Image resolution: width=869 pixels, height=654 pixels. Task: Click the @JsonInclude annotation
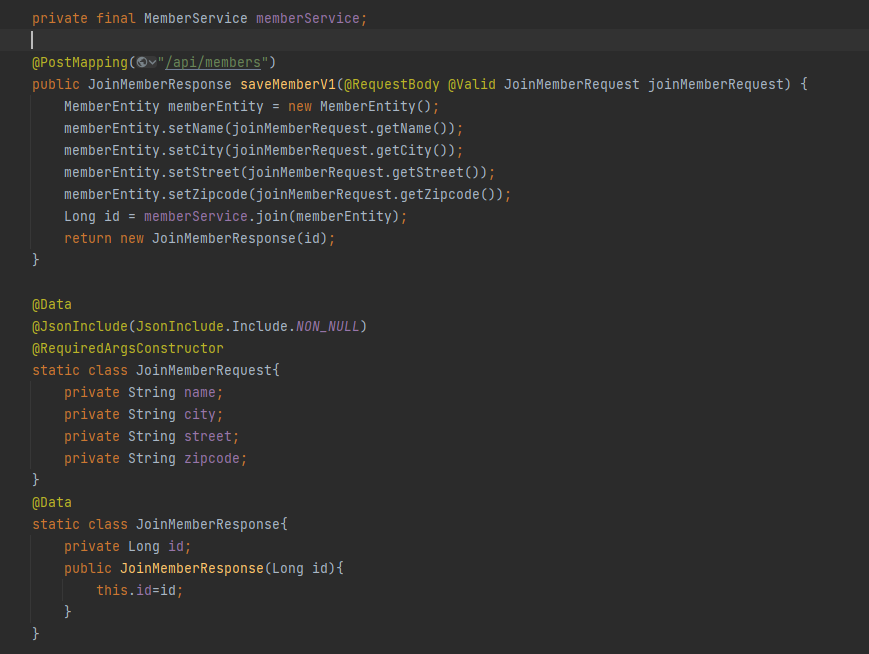pyautogui.click(x=80, y=326)
